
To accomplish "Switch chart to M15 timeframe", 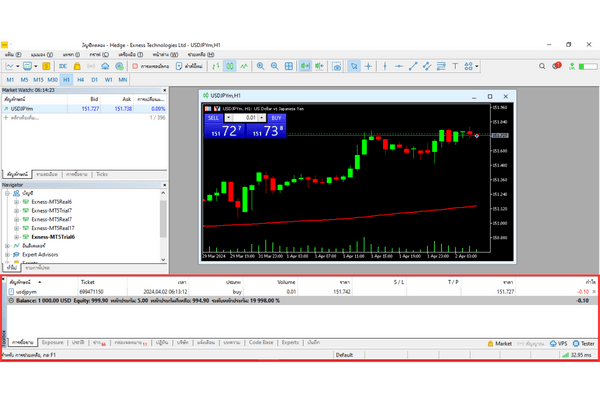I will [37, 78].
